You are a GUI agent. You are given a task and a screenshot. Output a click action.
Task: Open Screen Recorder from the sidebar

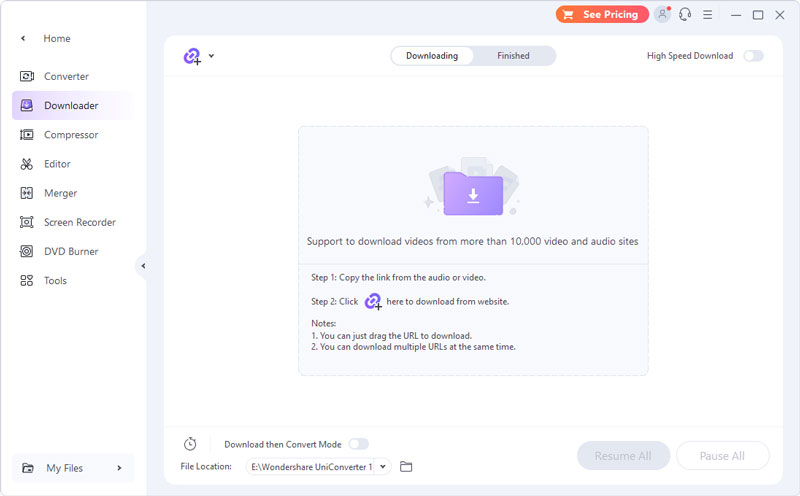79,222
